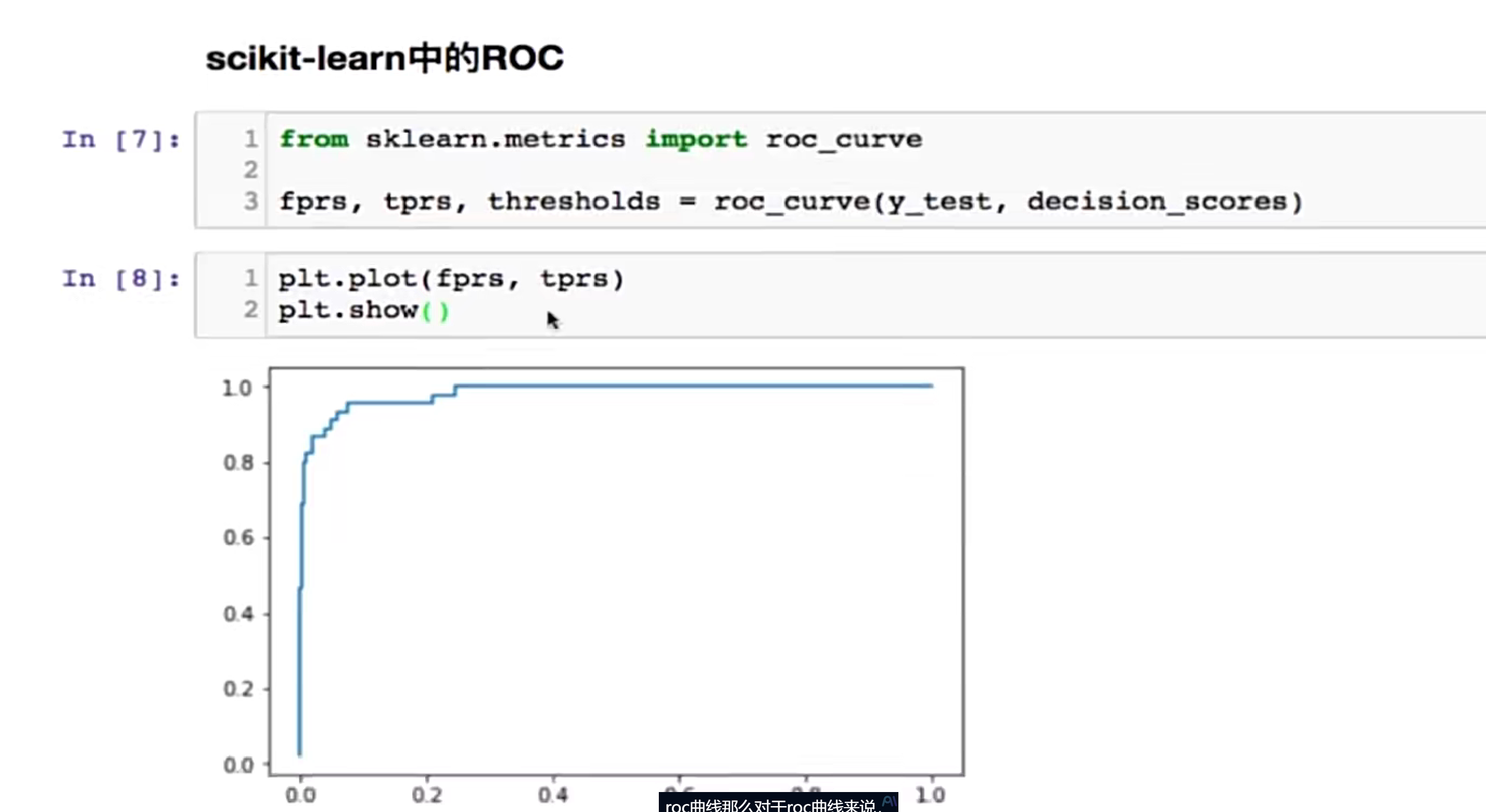Click the AI logo on the subtitle bar
The width and height of the screenshot is (1486, 812).
coord(889,802)
